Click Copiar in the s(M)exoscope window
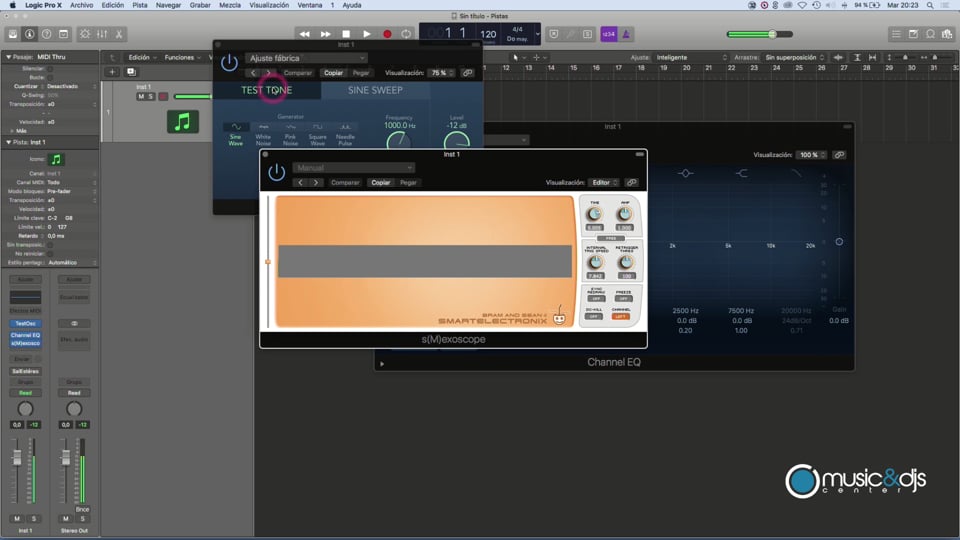Viewport: 960px width, 540px height. 380,182
